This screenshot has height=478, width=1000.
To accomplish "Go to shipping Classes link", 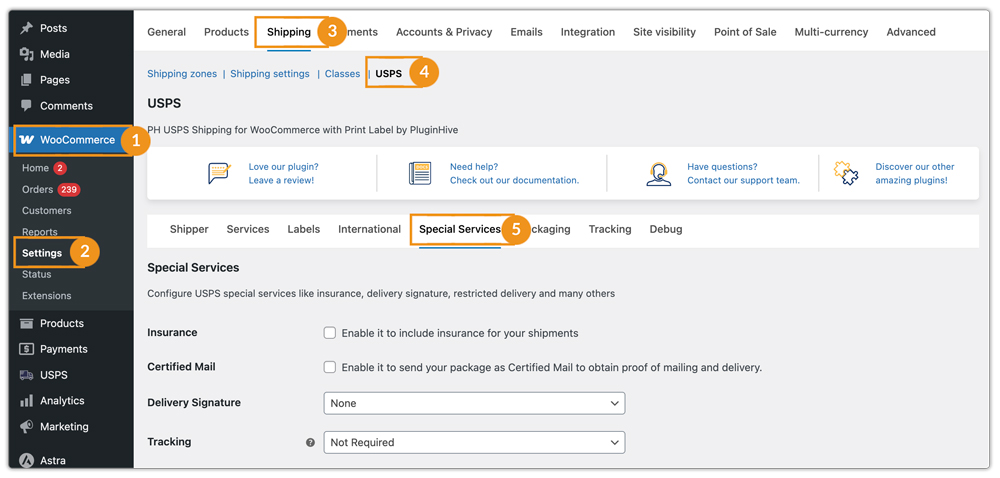I will (x=342, y=74).
